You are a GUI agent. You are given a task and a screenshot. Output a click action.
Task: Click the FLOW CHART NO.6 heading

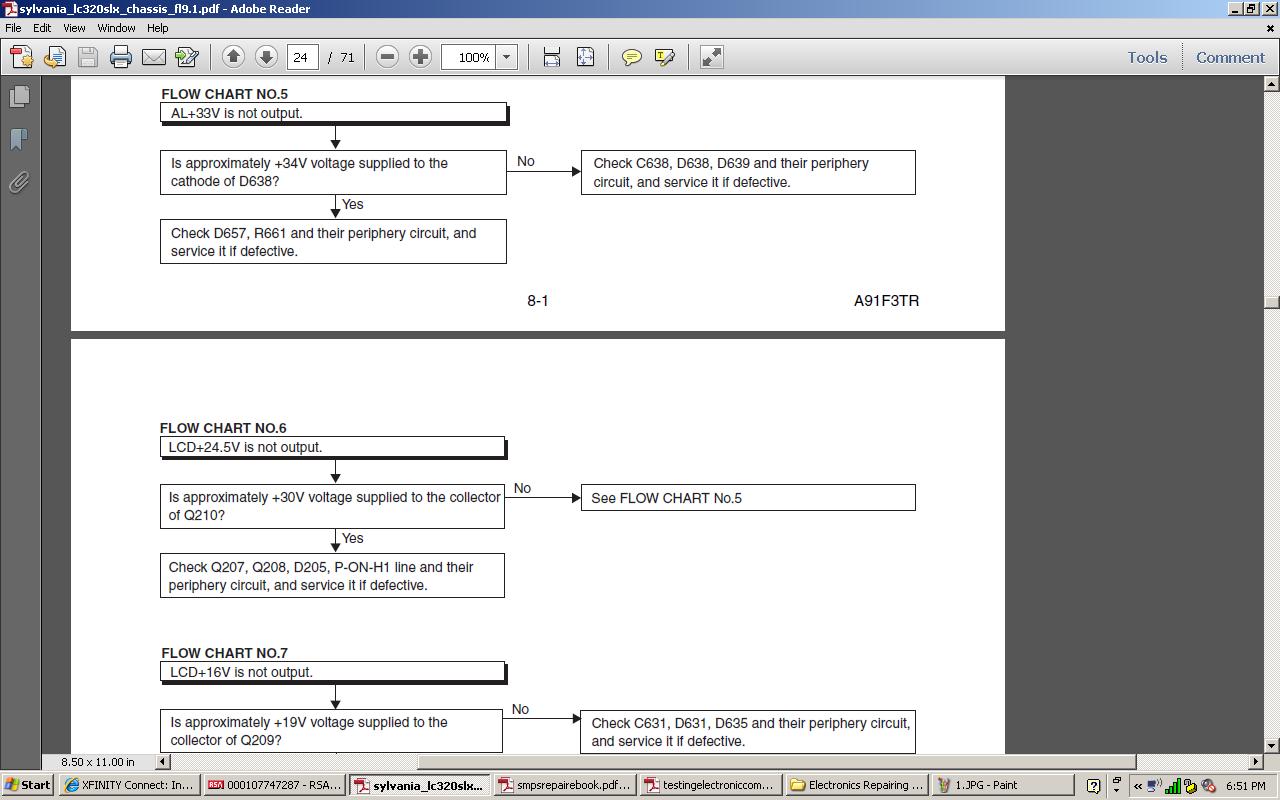pyautogui.click(x=223, y=428)
